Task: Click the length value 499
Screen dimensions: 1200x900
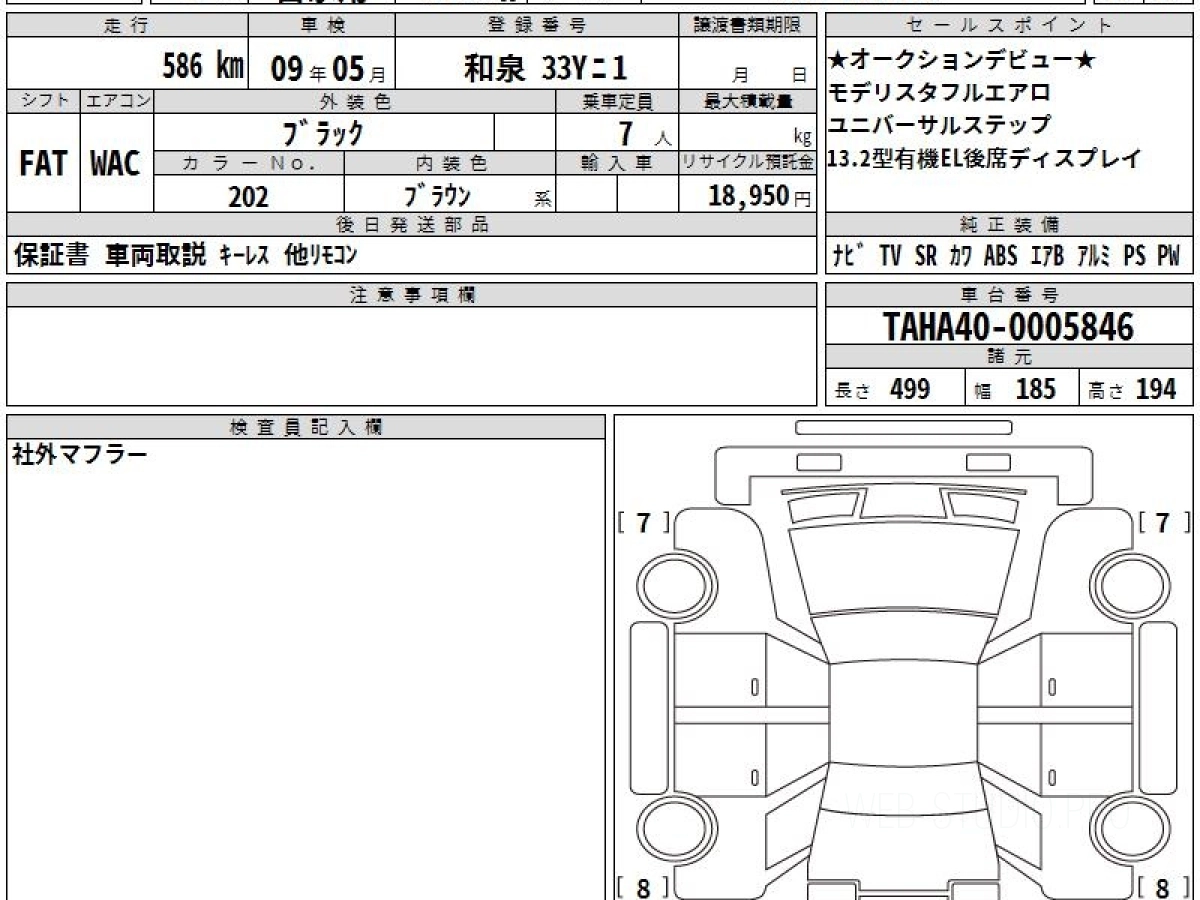Action: (x=910, y=389)
